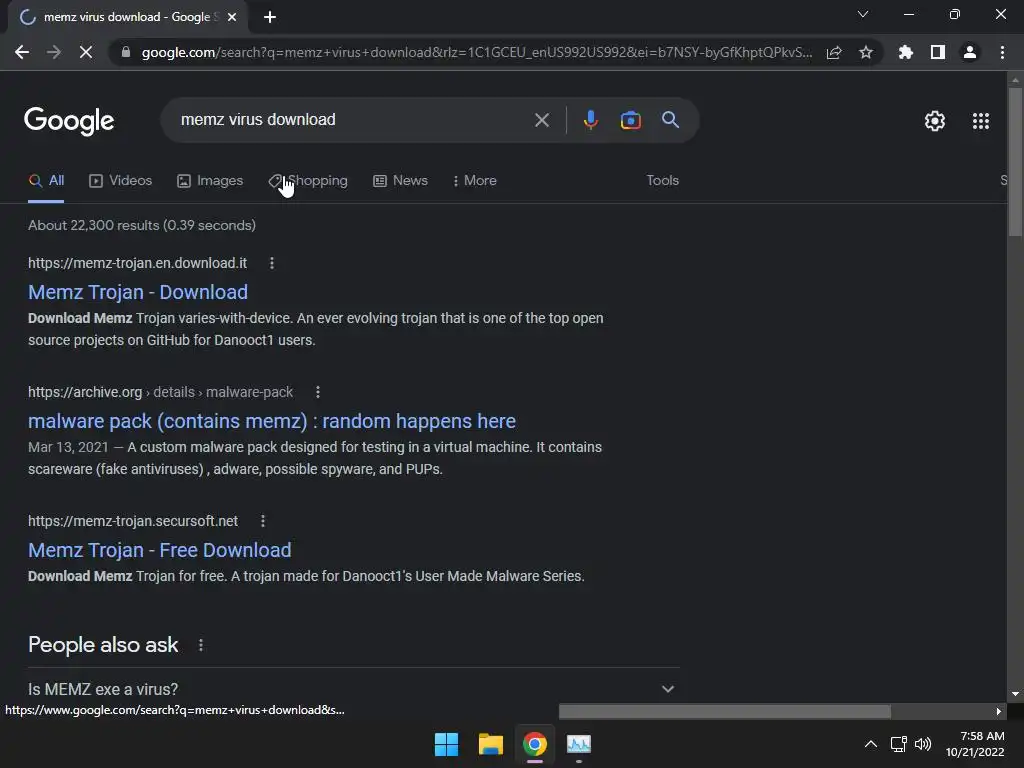Open search Tools options
The height and width of the screenshot is (768, 1024).
point(662,181)
